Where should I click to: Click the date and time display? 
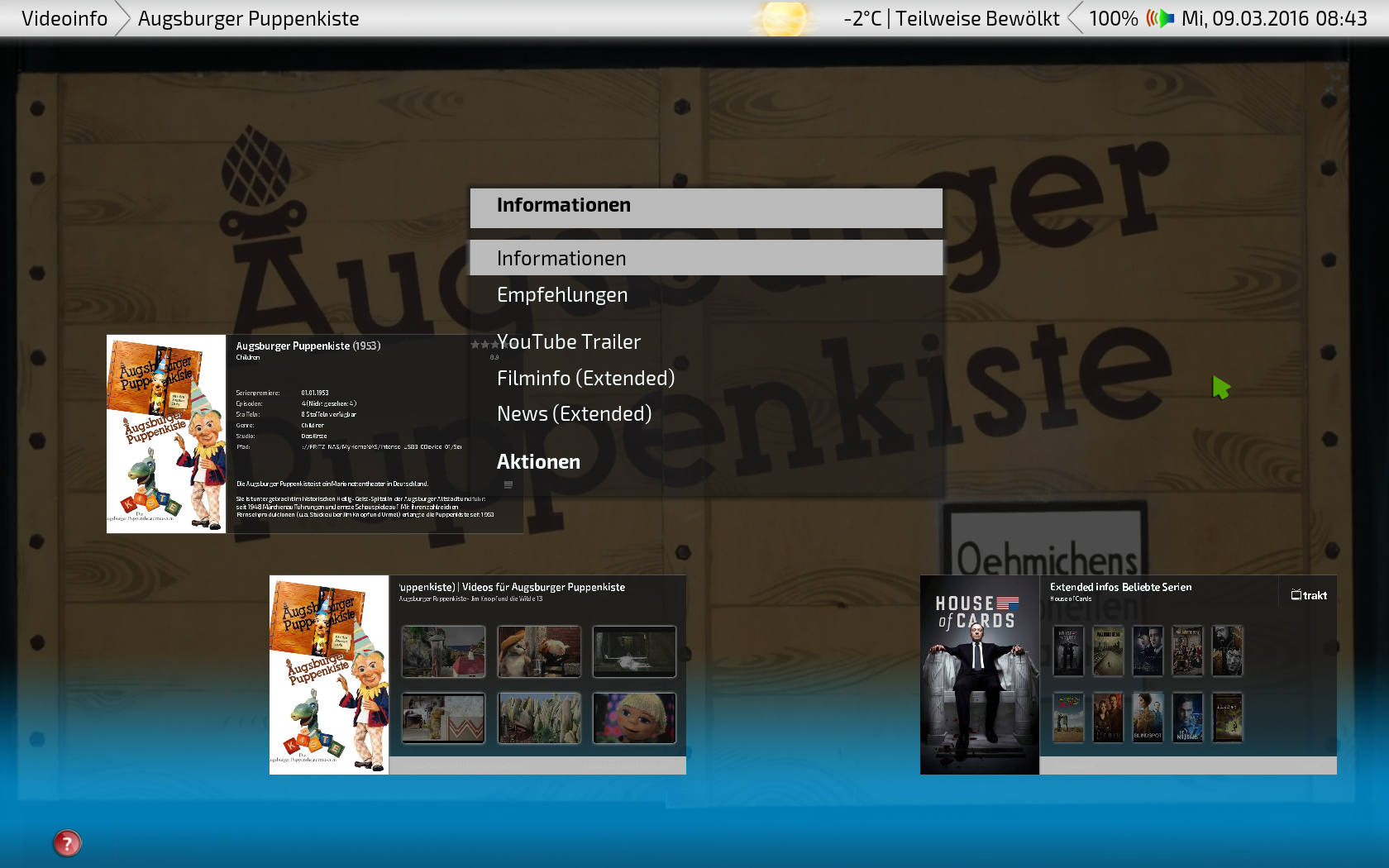1274,18
